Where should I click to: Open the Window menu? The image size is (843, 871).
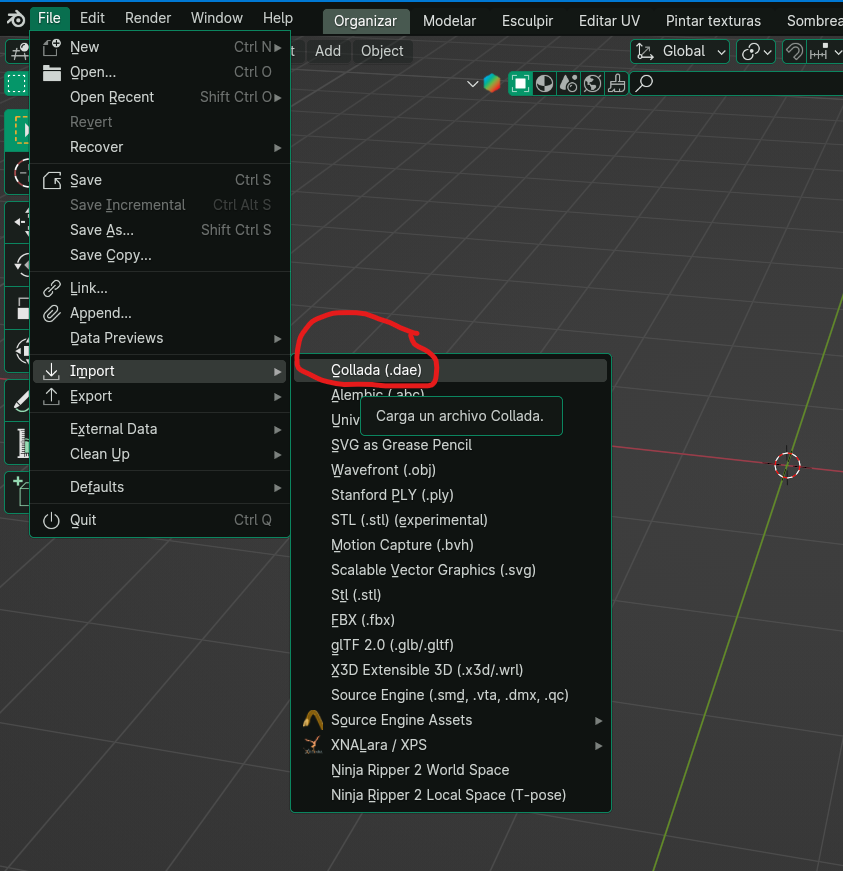tap(217, 18)
